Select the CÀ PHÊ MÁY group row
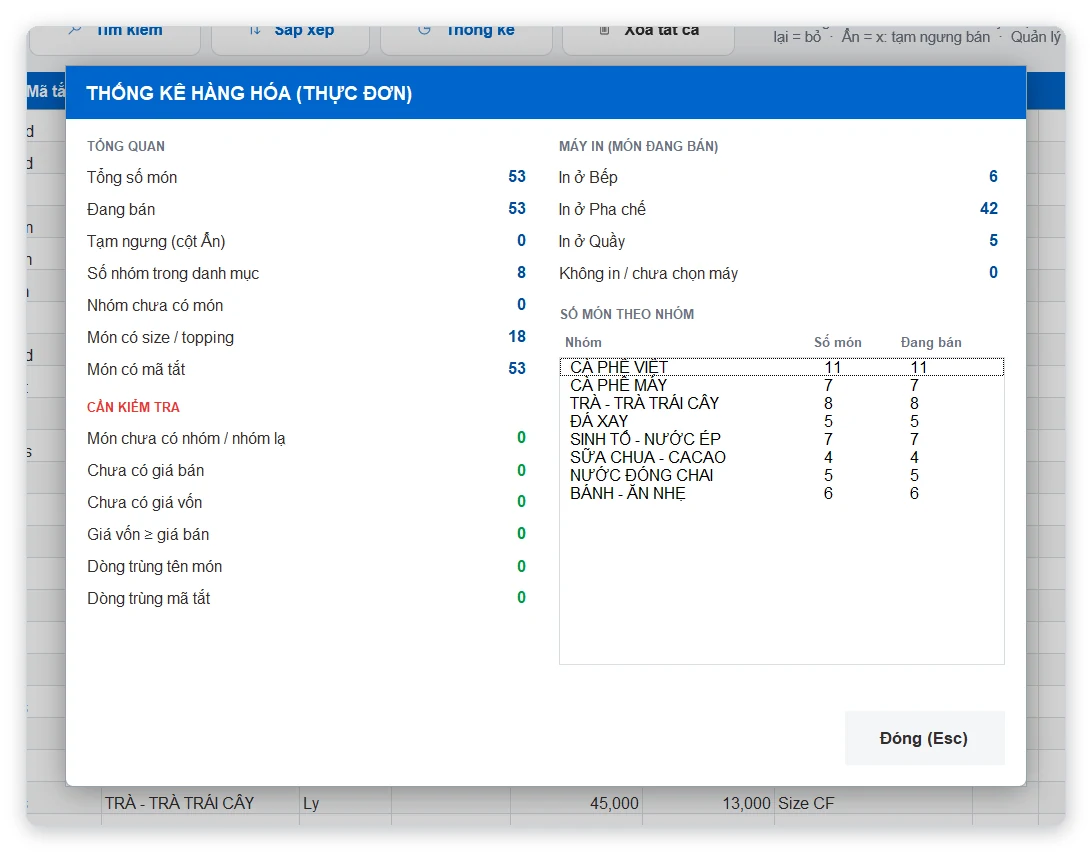 coord(781,385)
